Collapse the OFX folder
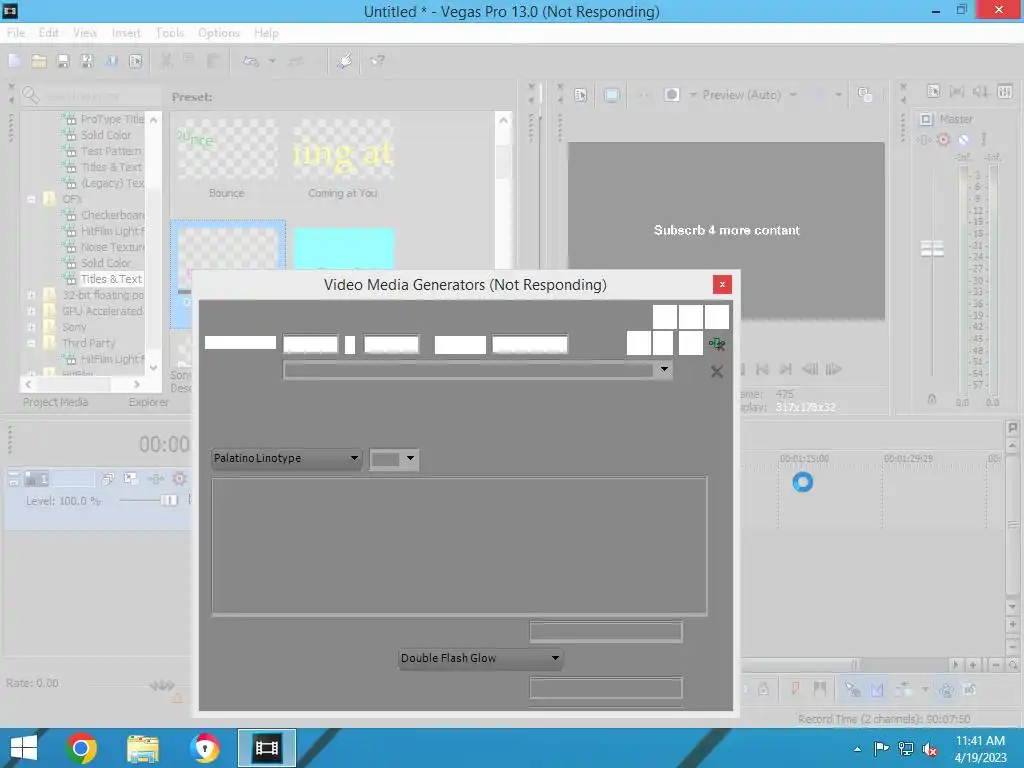The height and width of the screenshot is (768, 1024). 31,199
